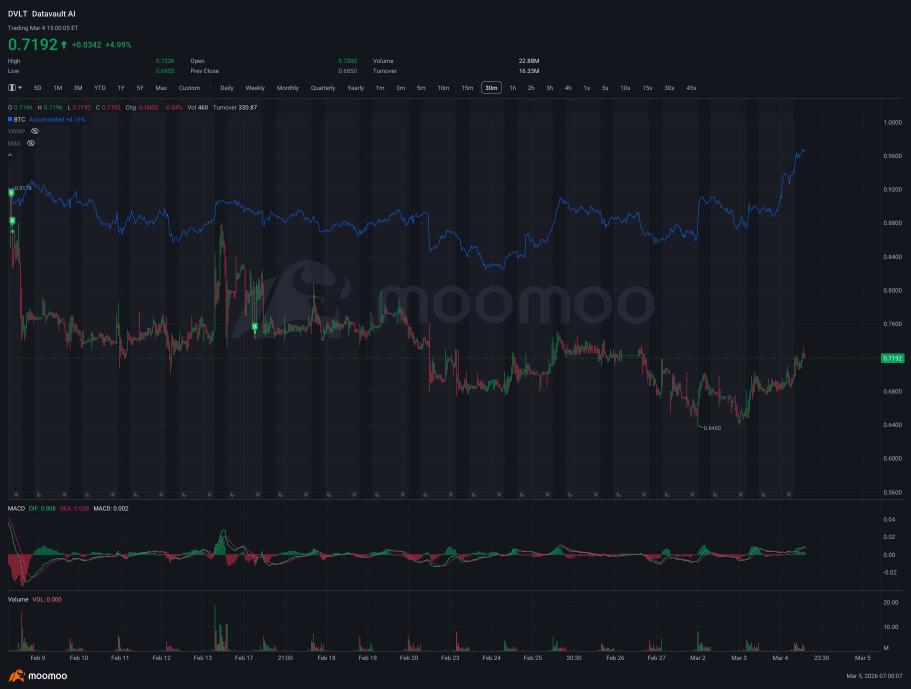Open the Custom date range selector

(189, 88)
